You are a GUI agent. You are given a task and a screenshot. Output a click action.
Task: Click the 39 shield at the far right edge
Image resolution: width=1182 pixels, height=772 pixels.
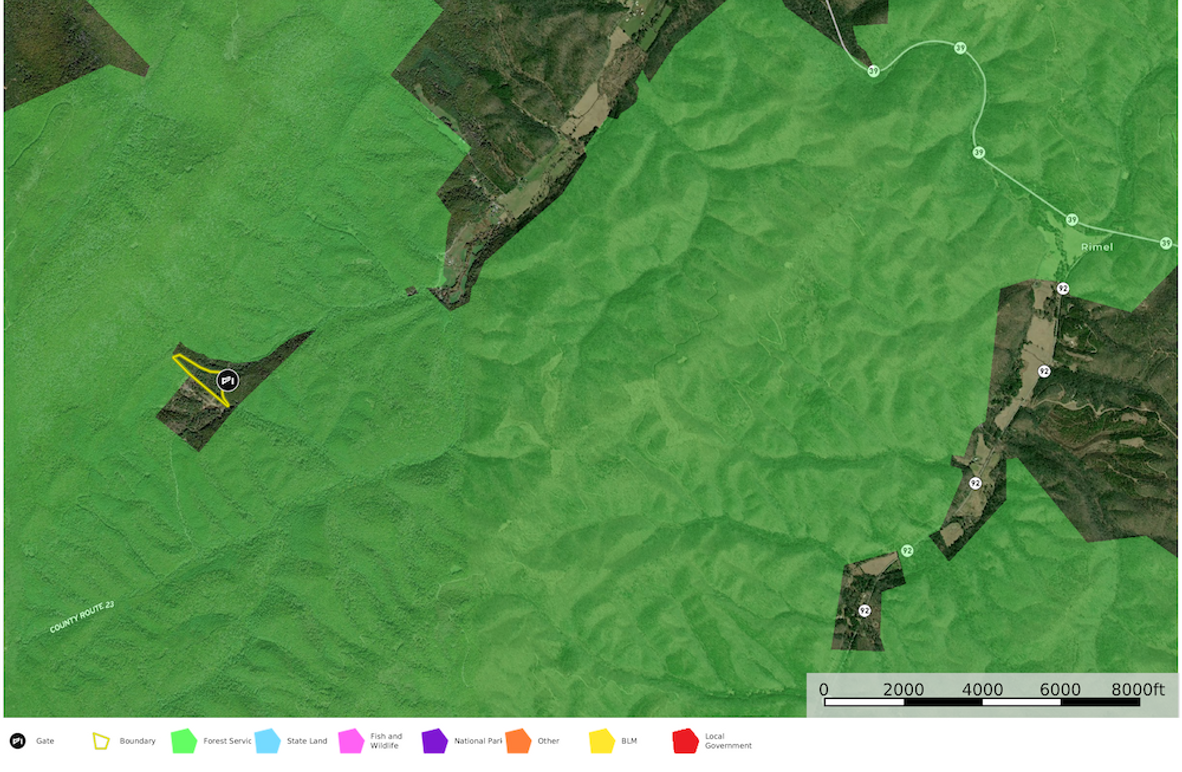point(1166,242)
